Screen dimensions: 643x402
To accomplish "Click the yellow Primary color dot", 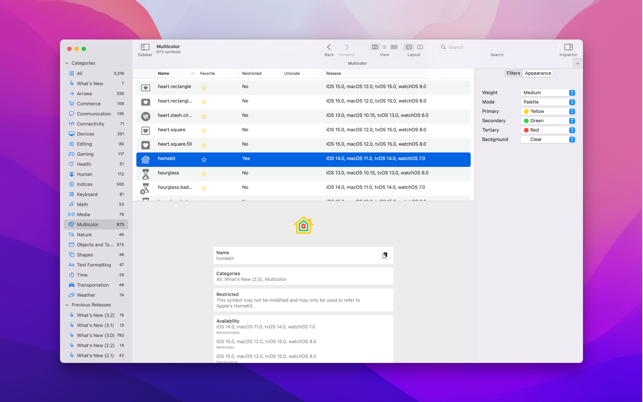I will tap(526, 112).
